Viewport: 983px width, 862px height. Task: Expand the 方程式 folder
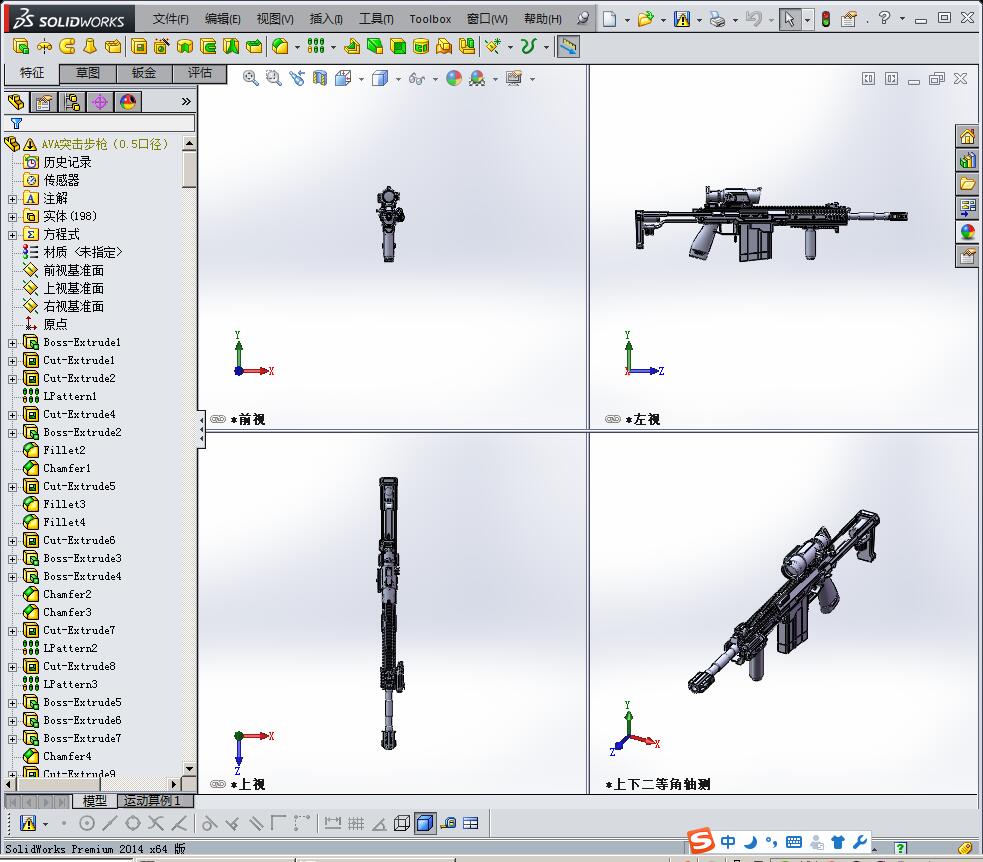(13, 235)
